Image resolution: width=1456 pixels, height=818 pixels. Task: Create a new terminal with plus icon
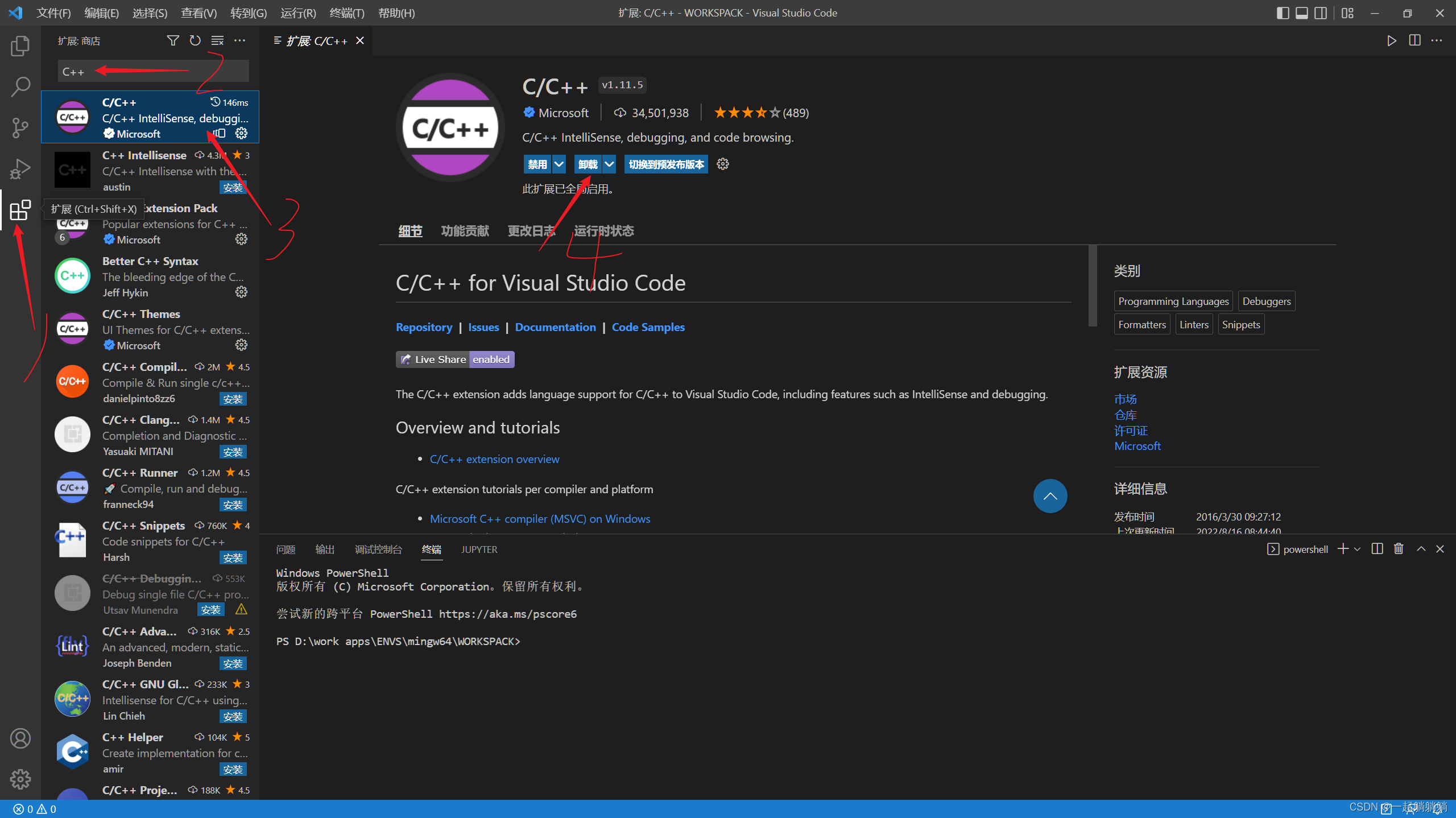click(1343, 548)
